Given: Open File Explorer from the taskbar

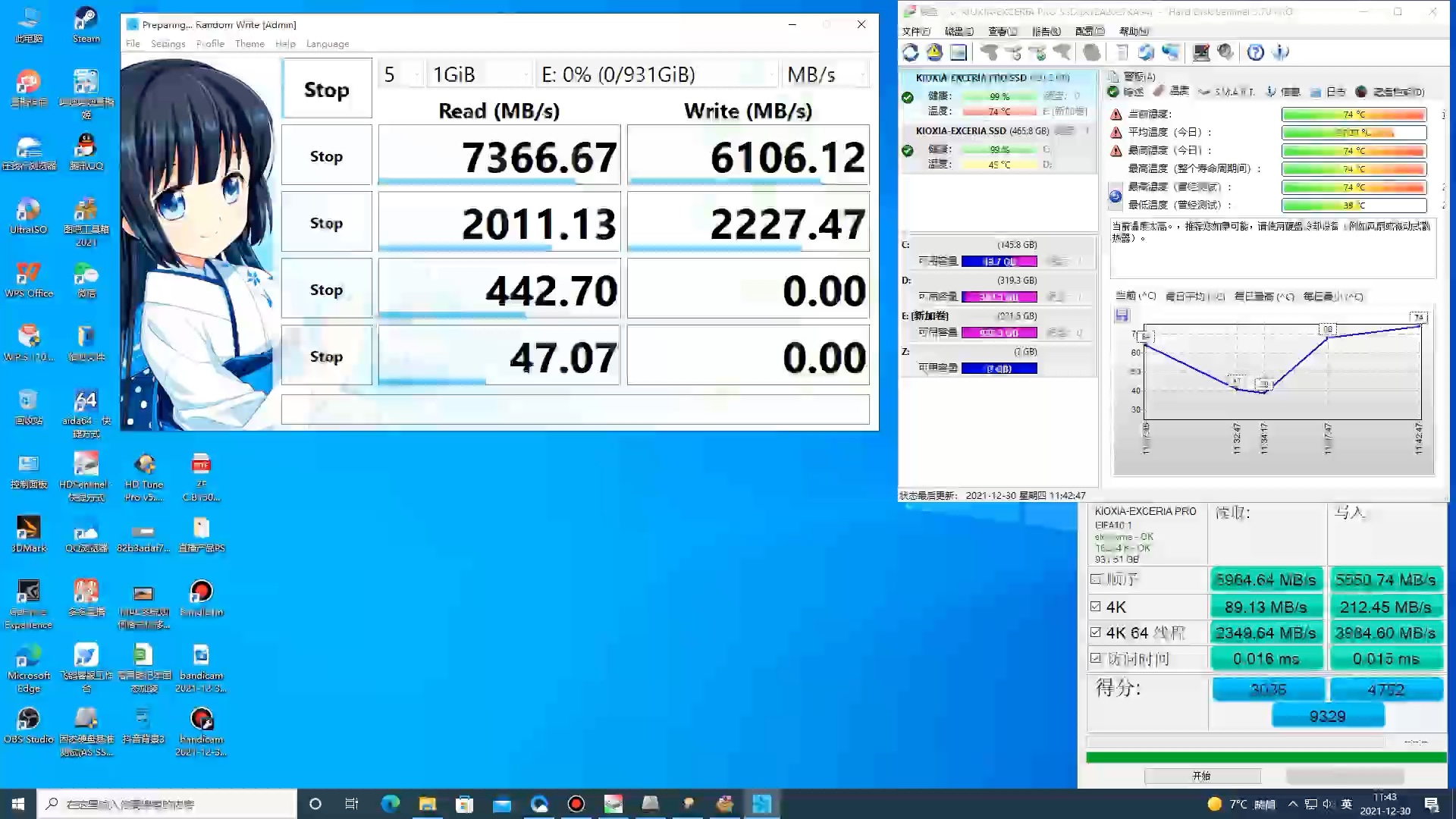Looking at the screenshot, I should pyautogui.click(x=427, y=804).
